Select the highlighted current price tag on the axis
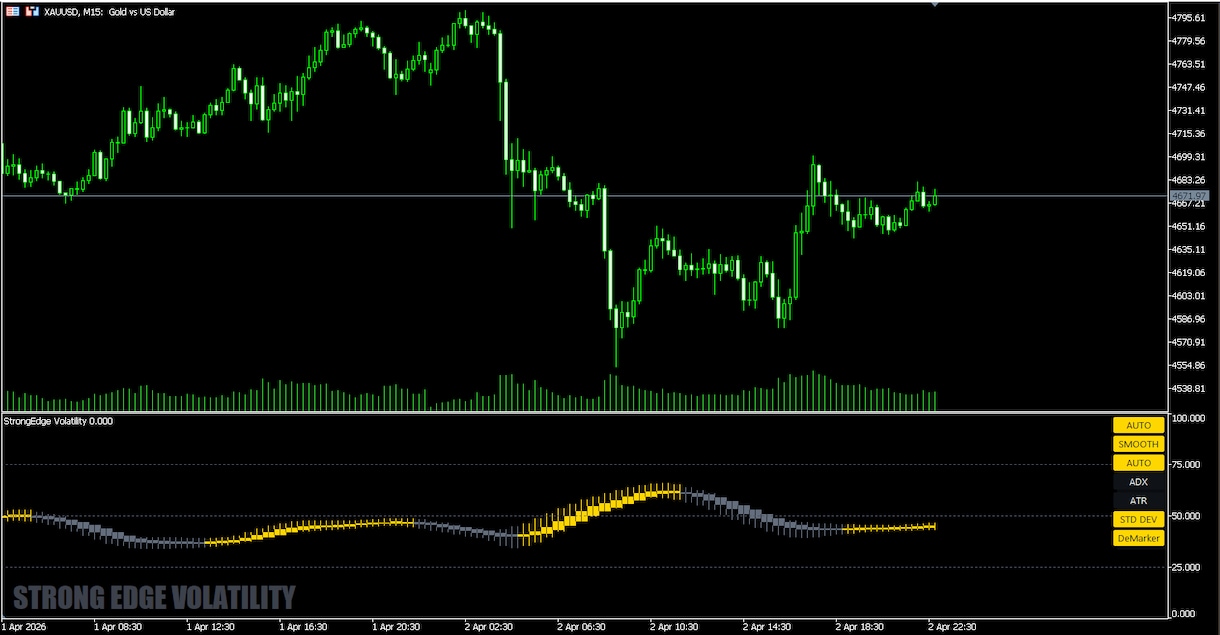Viewport: 1220px width, 635px height. point(1189,195)
